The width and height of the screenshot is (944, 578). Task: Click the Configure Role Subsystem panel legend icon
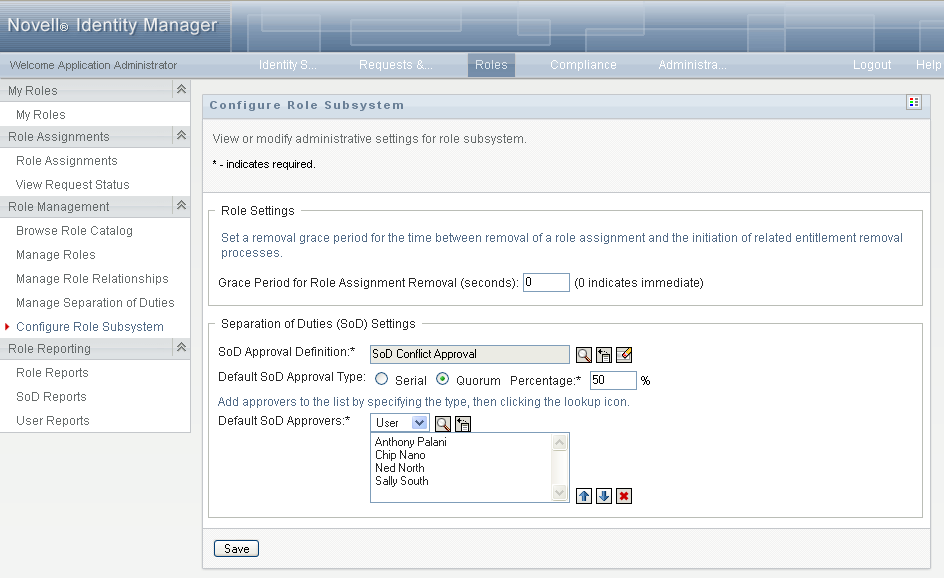click(x=913, y=103)
